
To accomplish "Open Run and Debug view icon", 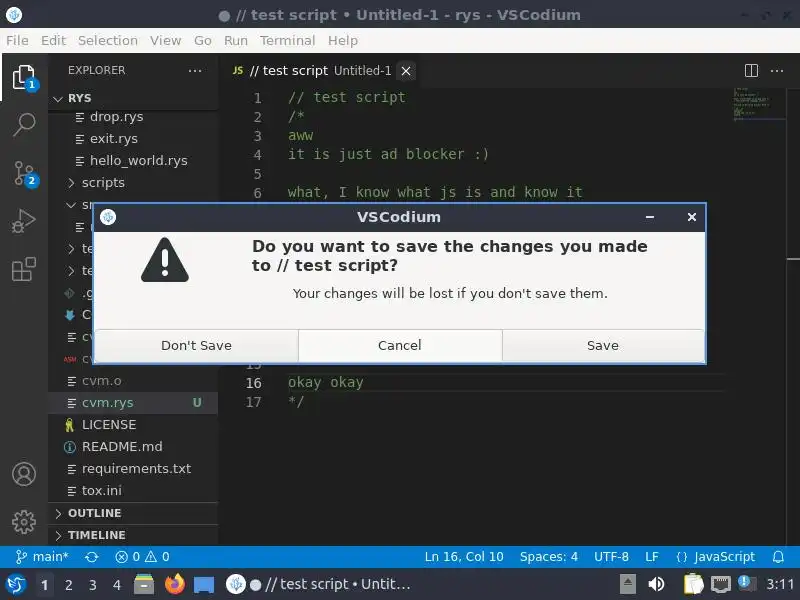I will [24, 220].
